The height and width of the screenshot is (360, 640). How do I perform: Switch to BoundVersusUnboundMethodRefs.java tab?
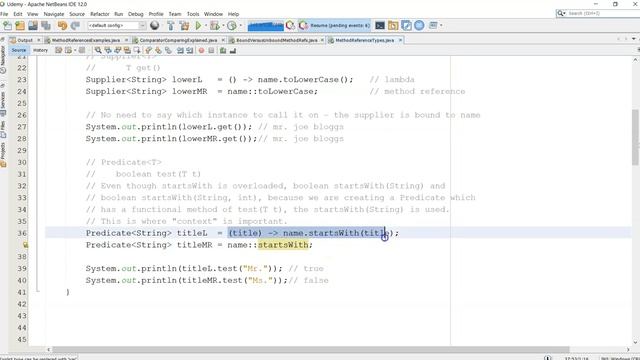[x=276, y=40]
